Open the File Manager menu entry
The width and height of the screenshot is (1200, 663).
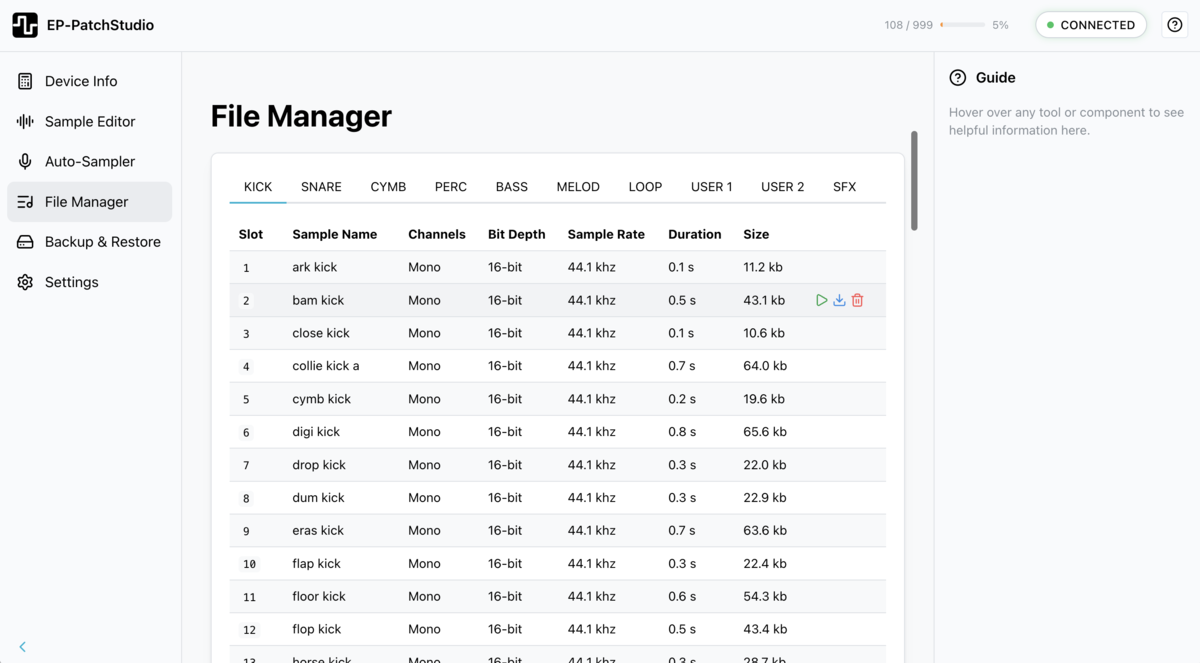coord(89,201)
